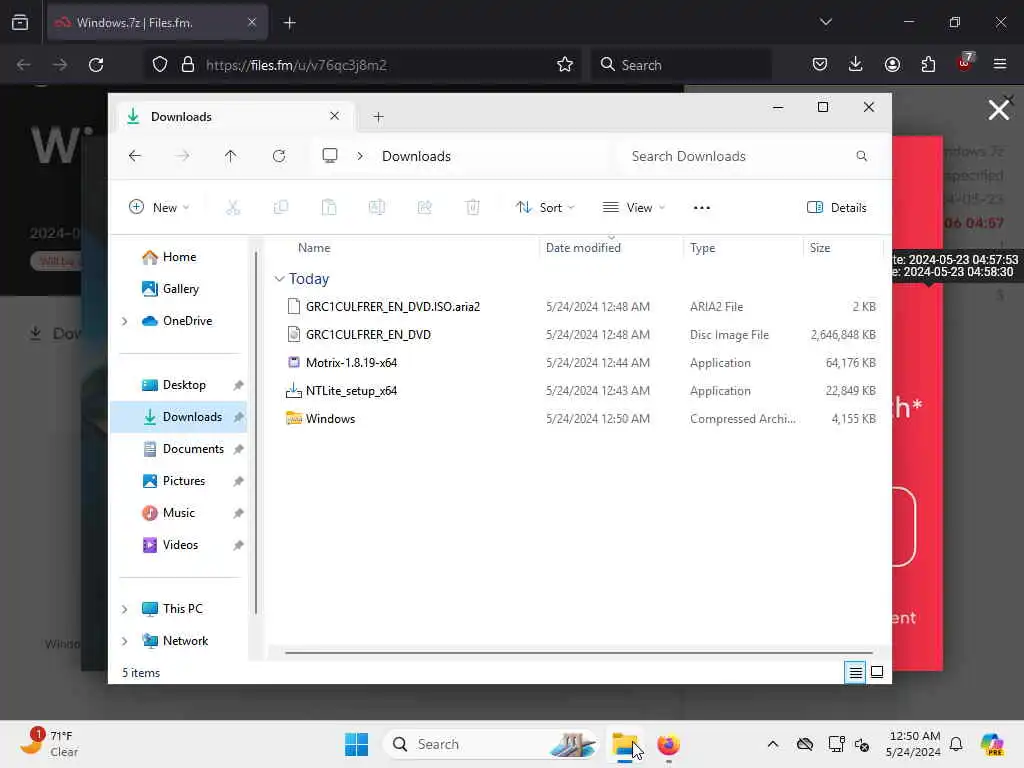Screen dimensions: 1024x768
Task: Click breadcrumb chevron before Downloads
Action: pos(360,156)
